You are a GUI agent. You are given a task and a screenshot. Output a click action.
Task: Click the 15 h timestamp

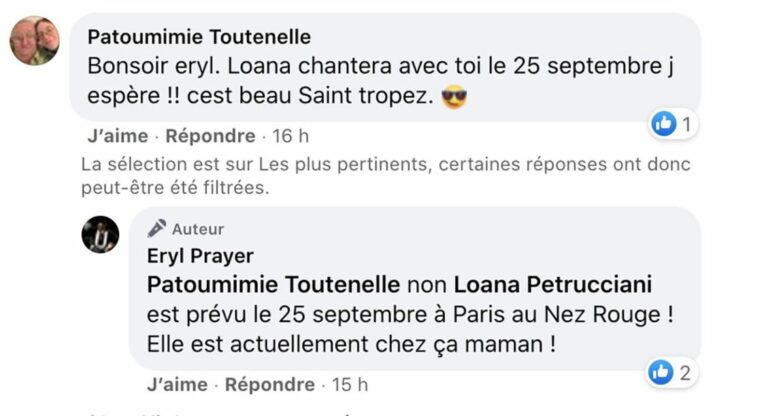[350, 384]
